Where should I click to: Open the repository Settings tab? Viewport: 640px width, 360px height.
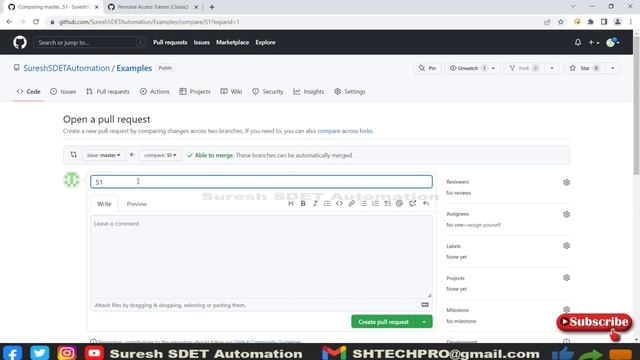[x=350, y=92]
